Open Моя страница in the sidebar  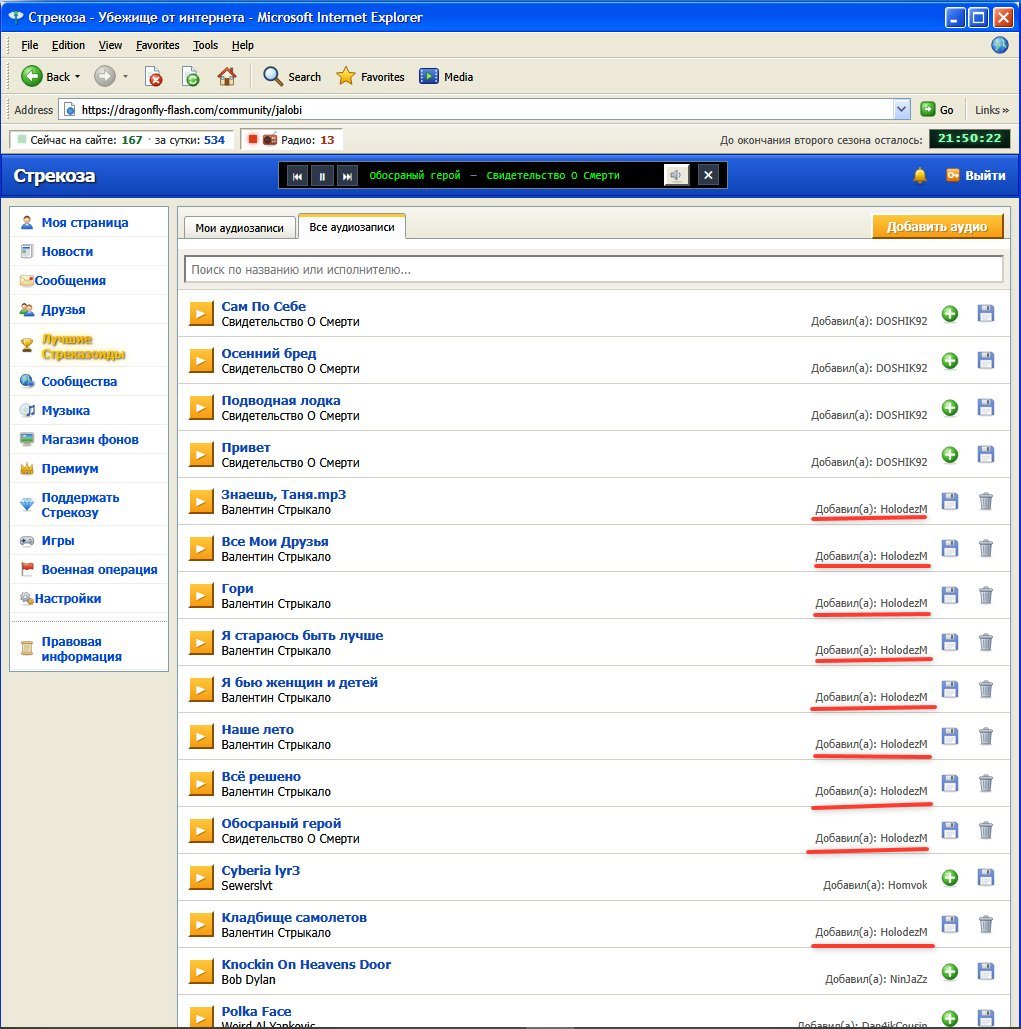point(85,222)
